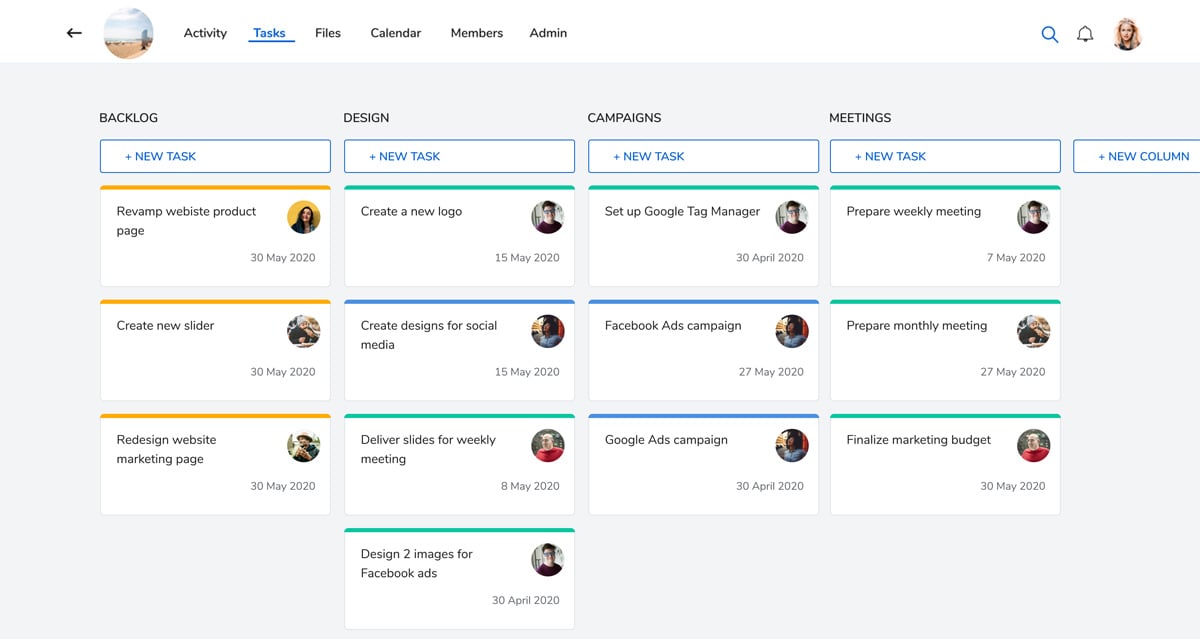Open the Members tab
Viewport: 1200px width, 639px height.
[477, 33]
